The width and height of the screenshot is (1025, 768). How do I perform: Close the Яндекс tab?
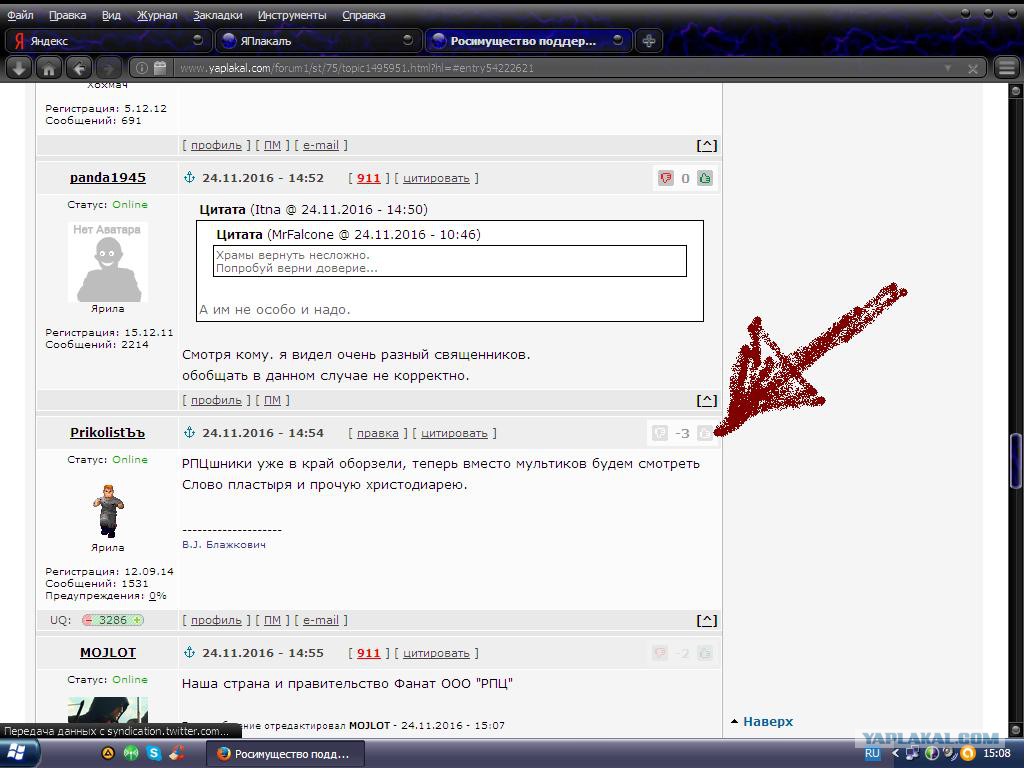(x=197, y=40)
